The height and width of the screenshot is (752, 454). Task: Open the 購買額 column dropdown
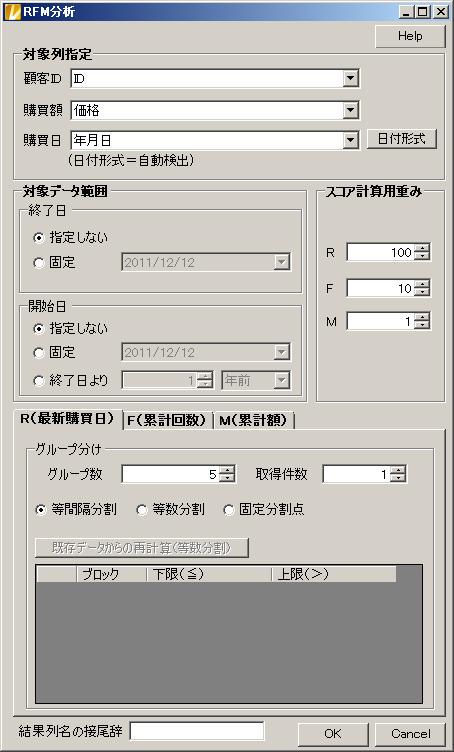pos(350,111)
